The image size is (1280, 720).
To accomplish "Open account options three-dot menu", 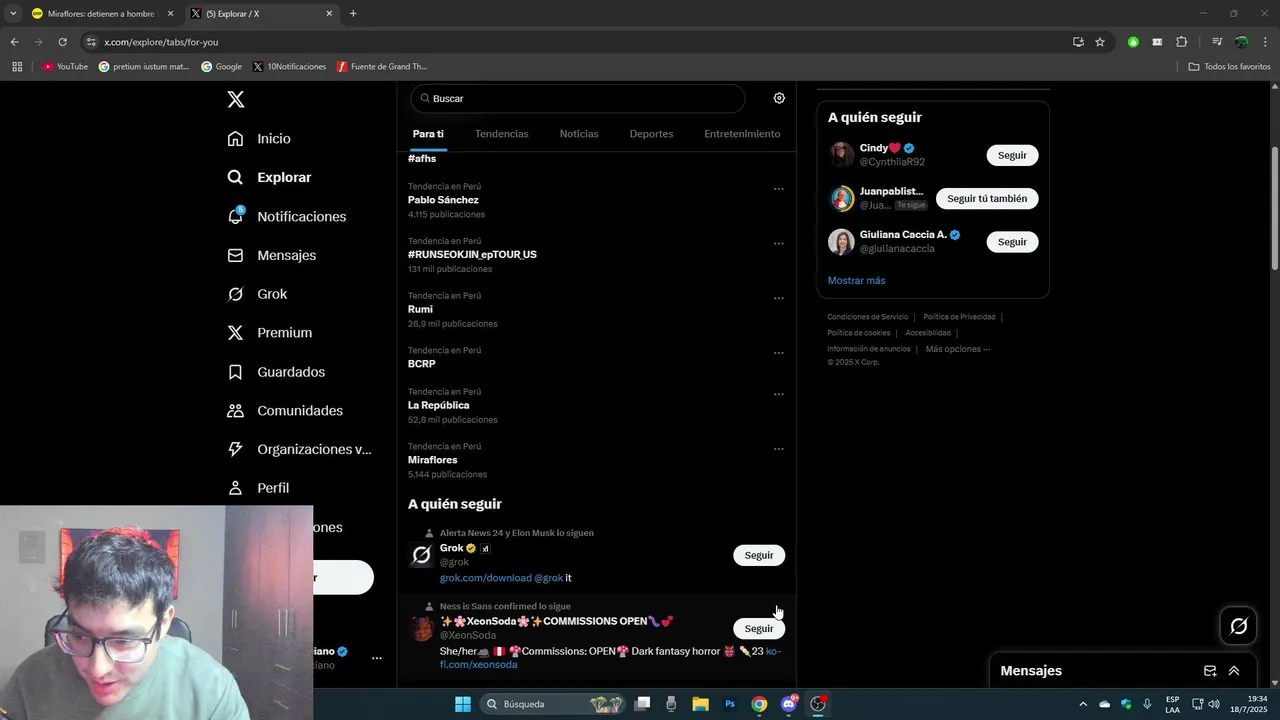I will pos(377,658).
